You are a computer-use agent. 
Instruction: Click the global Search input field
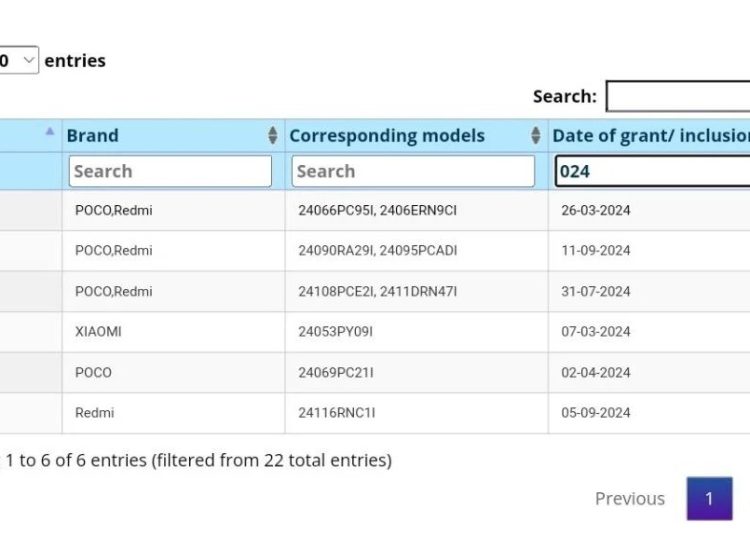(x=678, y=96)
